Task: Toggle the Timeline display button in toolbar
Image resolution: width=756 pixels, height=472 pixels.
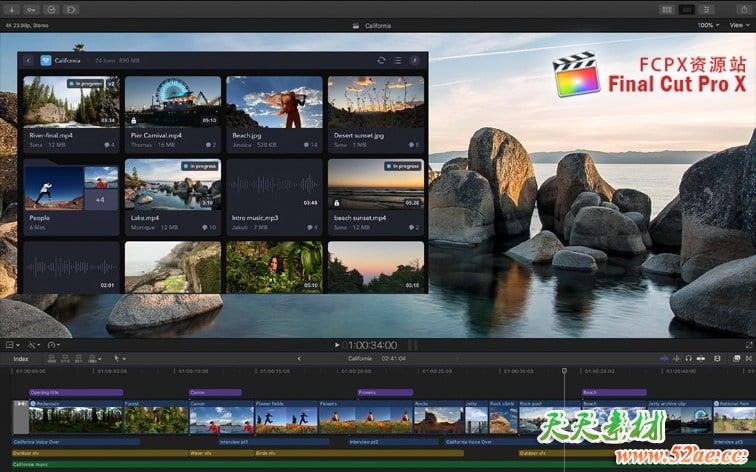Action: (687, 10)
